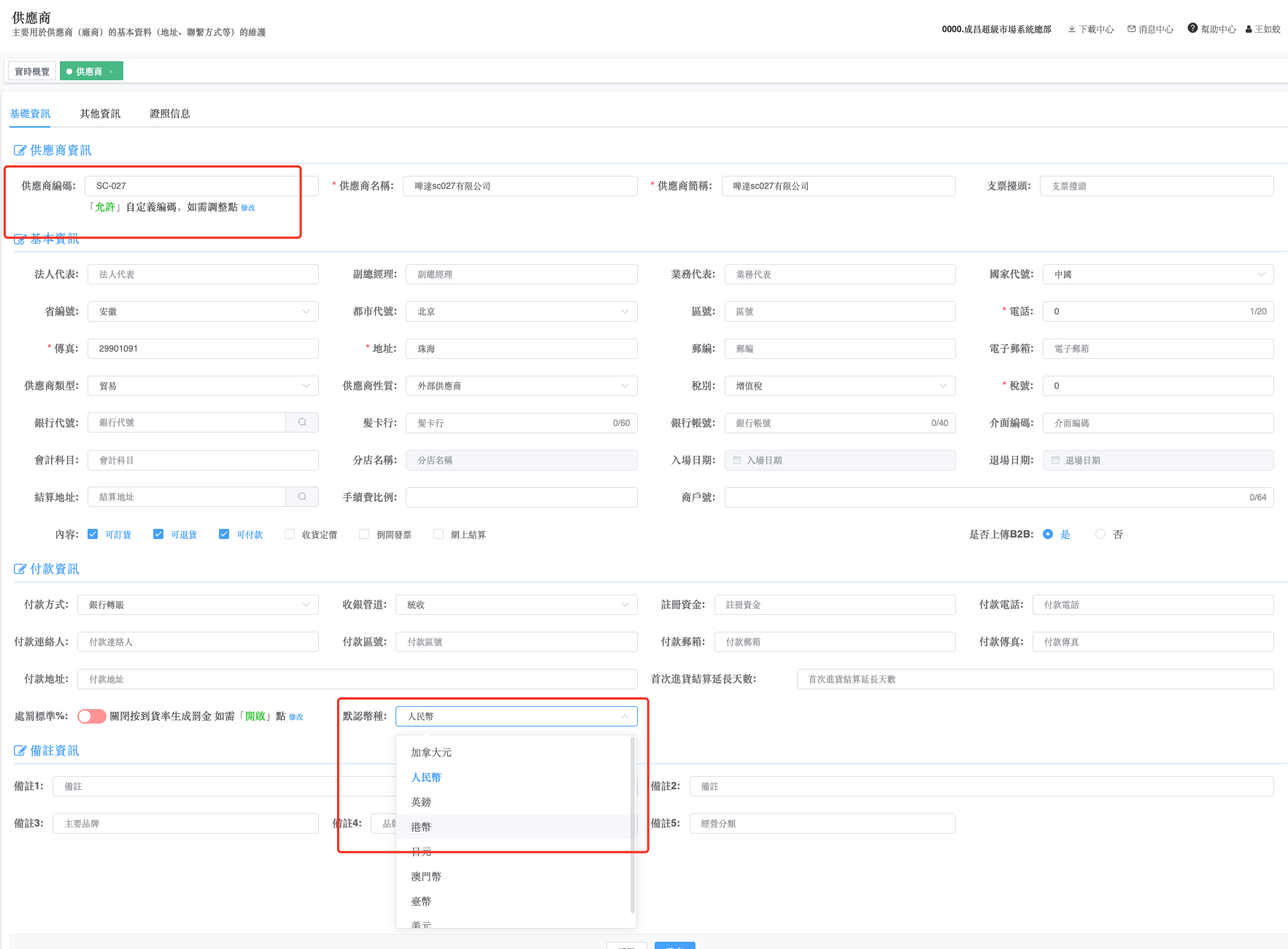Click the user icon beside 王如蛟
Screen dimensions: 1288x949
1249,30
